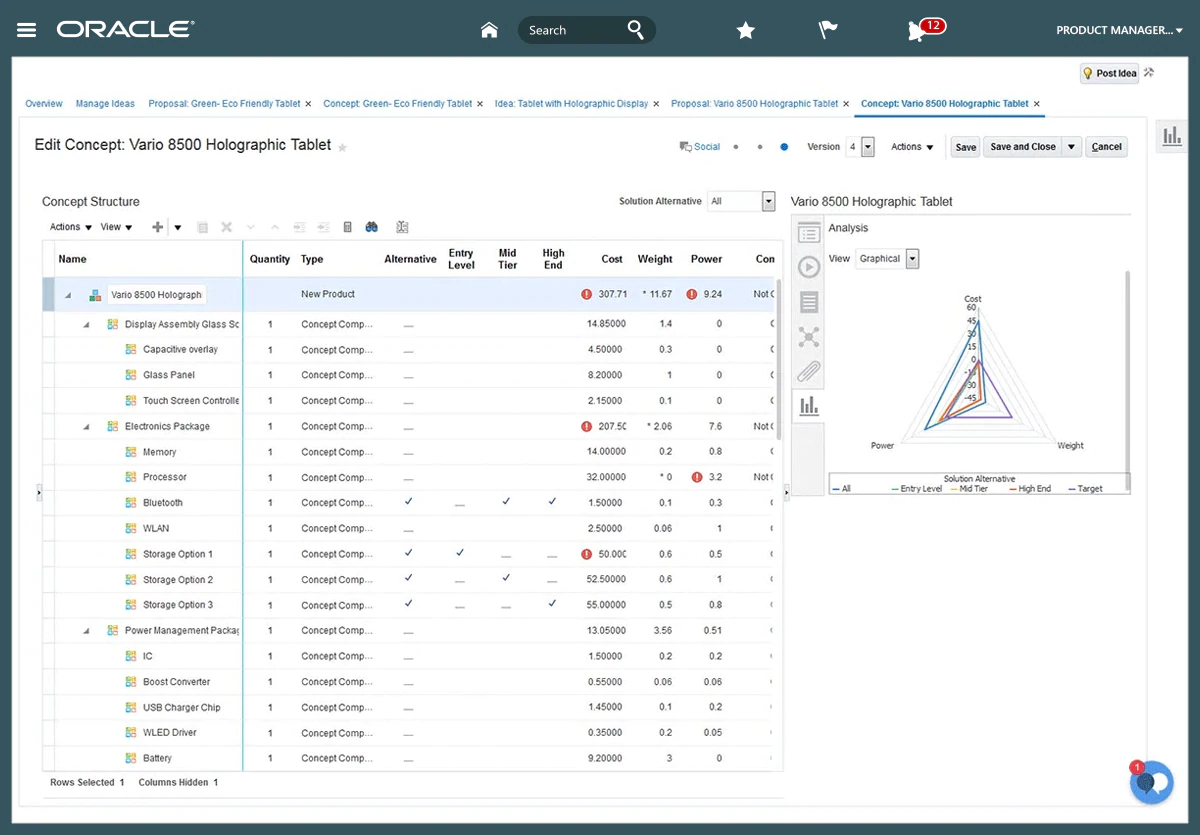The image size is (1200, 835).
Task: Click the Home icon in the header
Action: (489, 30)
